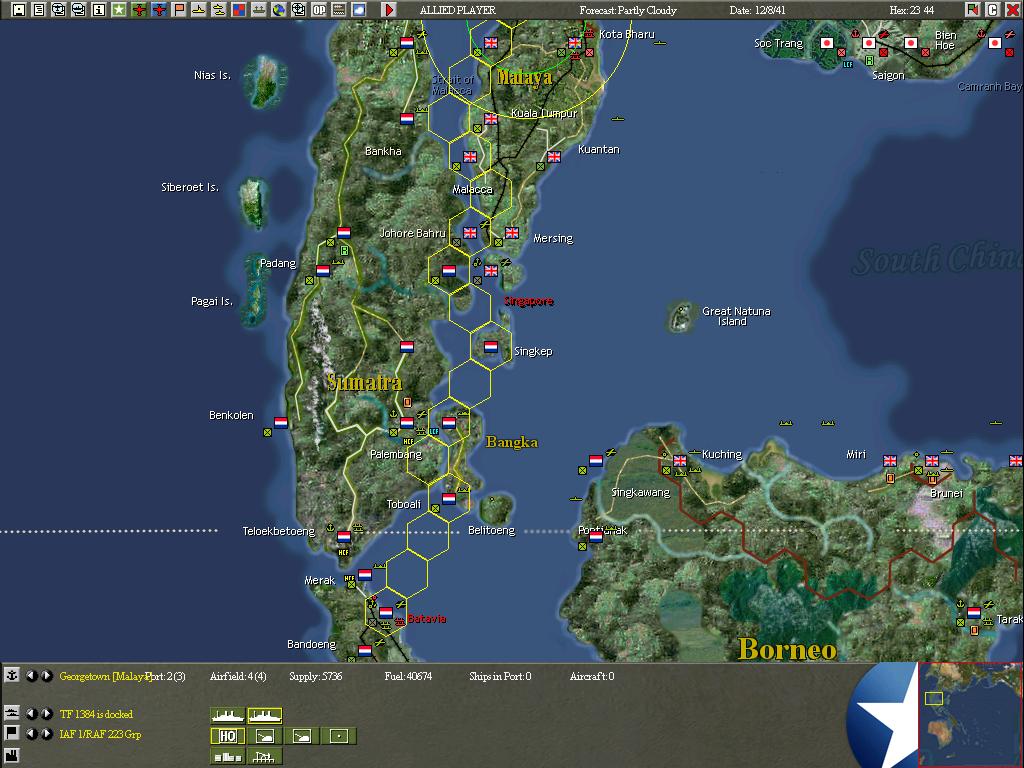Click the 'Fuel: 40674' readout
This screenshot has height=768, width=1024.
[408, 676]
